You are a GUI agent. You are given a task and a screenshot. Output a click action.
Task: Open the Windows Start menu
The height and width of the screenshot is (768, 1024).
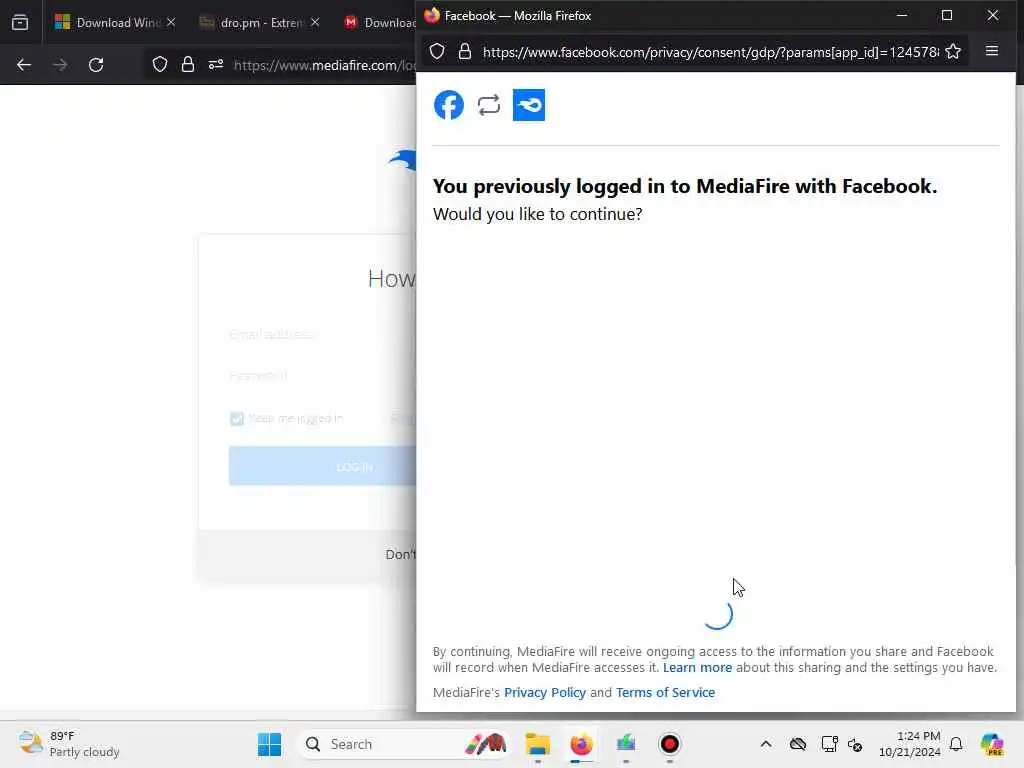tap(269, 744)
